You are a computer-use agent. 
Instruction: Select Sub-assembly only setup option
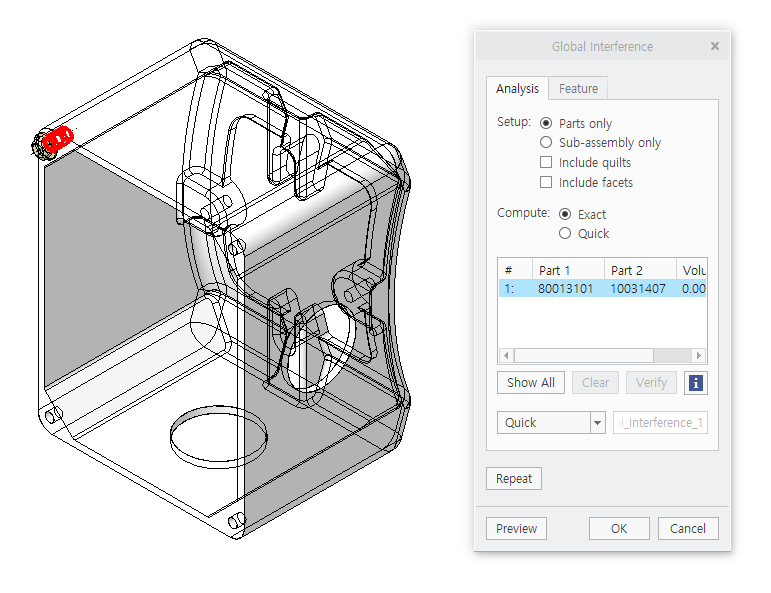tap(546, 143)
